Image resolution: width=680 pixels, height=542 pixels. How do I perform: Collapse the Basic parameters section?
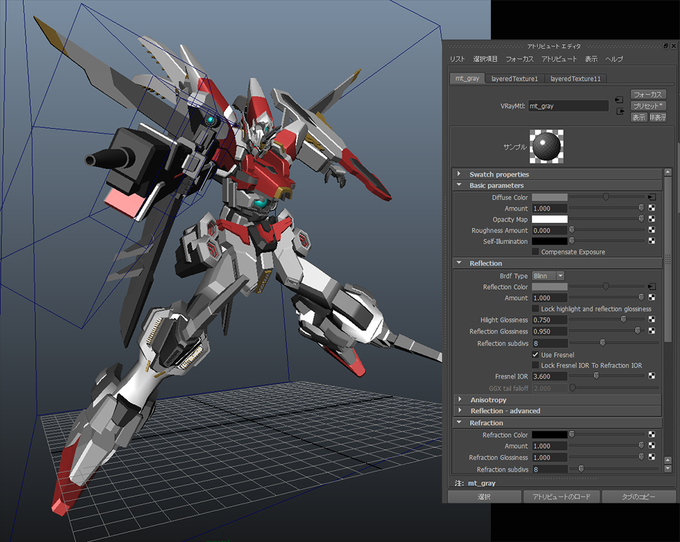[x=459, y=185]
